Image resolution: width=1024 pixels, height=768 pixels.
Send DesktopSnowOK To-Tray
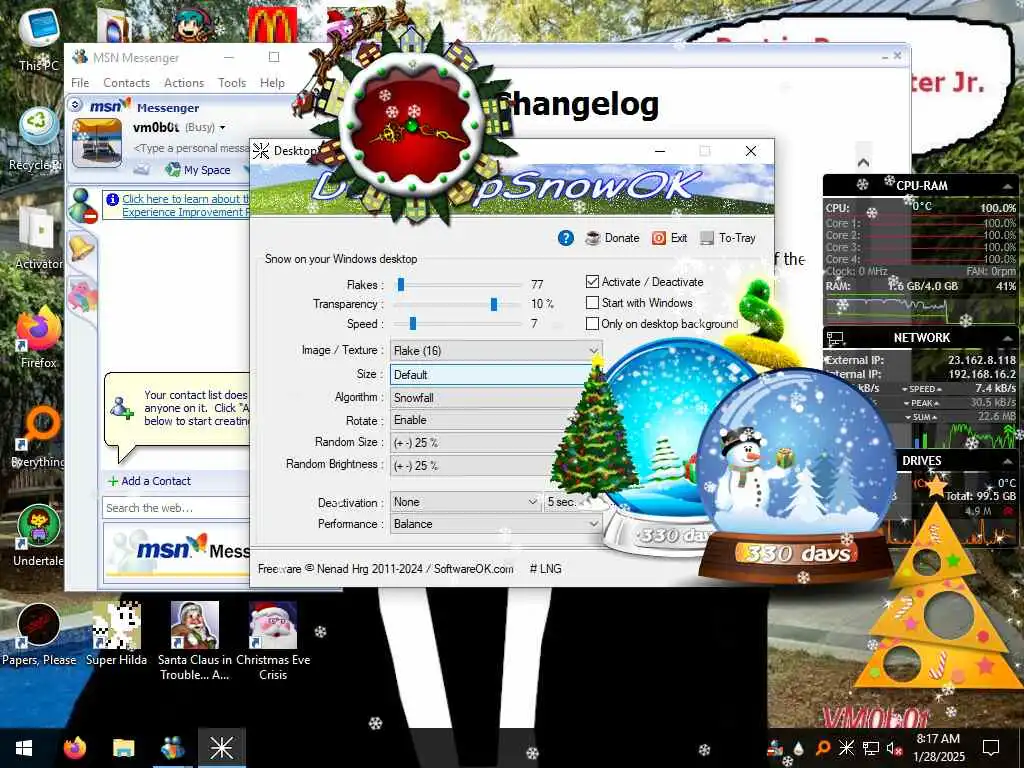click(727, 238)
